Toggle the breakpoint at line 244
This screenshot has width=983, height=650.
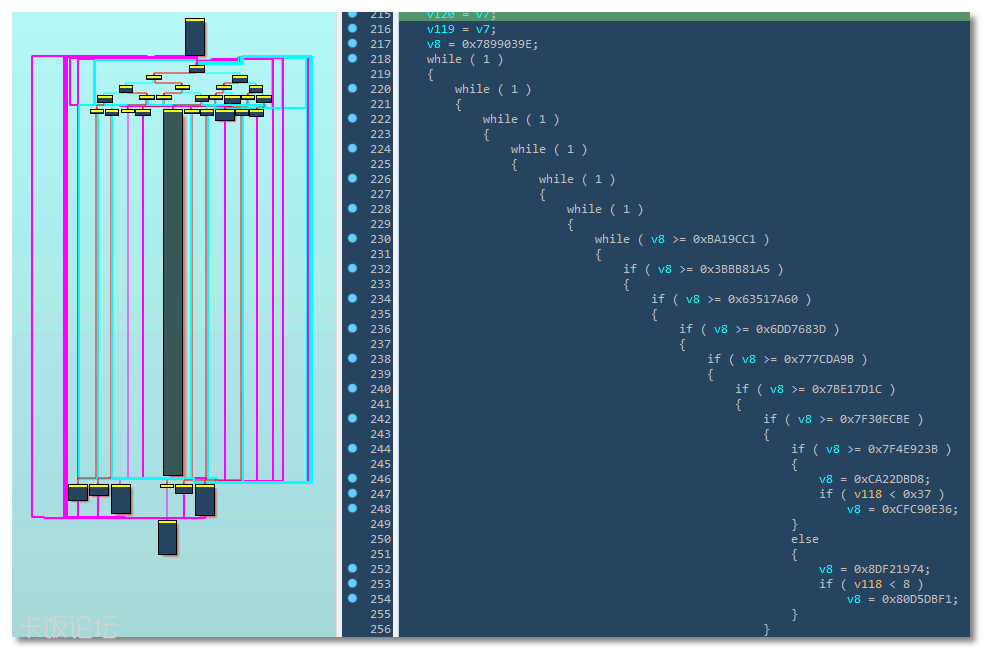351,449
